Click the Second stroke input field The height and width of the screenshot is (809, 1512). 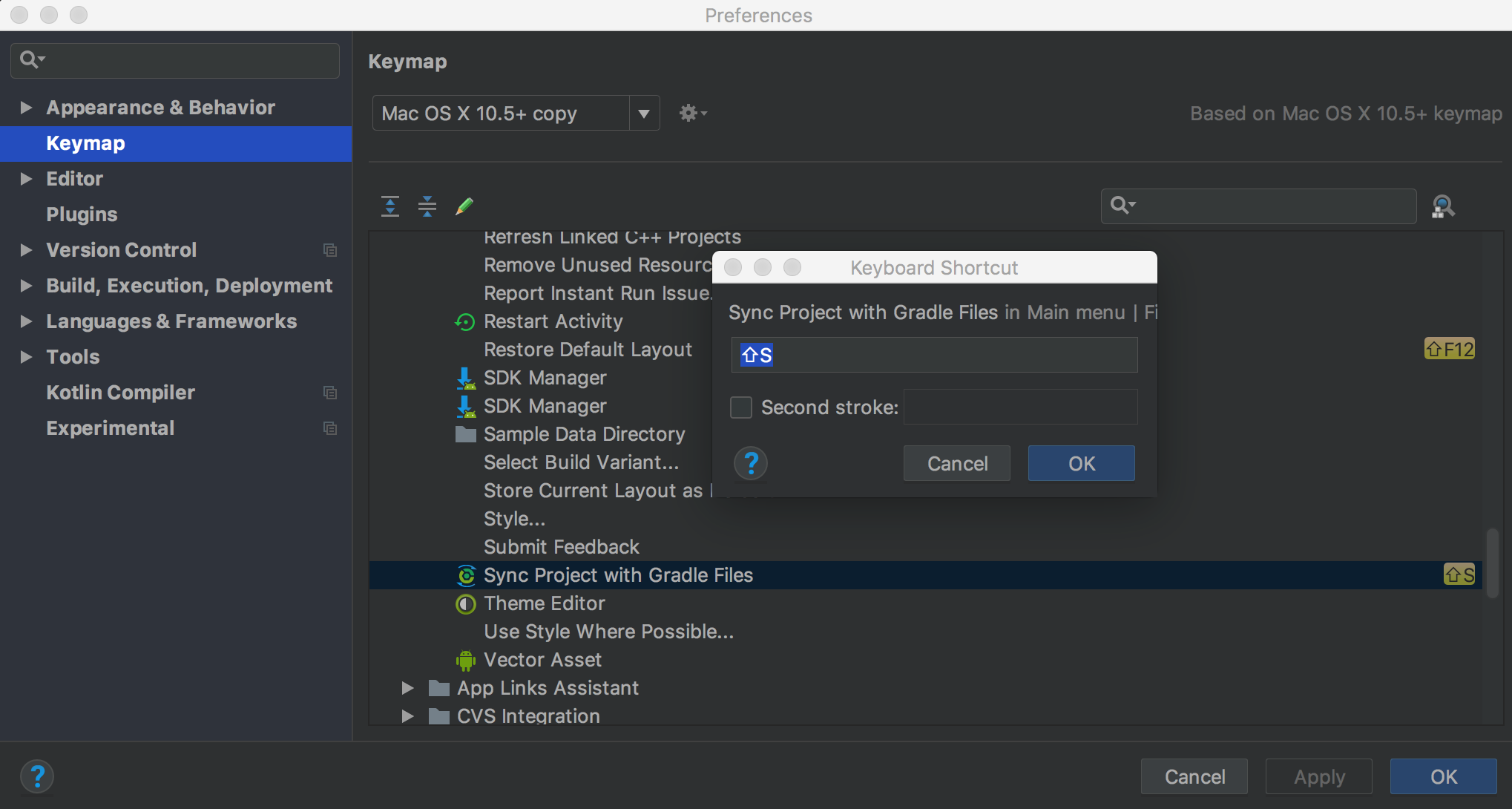click(1021, 407)
